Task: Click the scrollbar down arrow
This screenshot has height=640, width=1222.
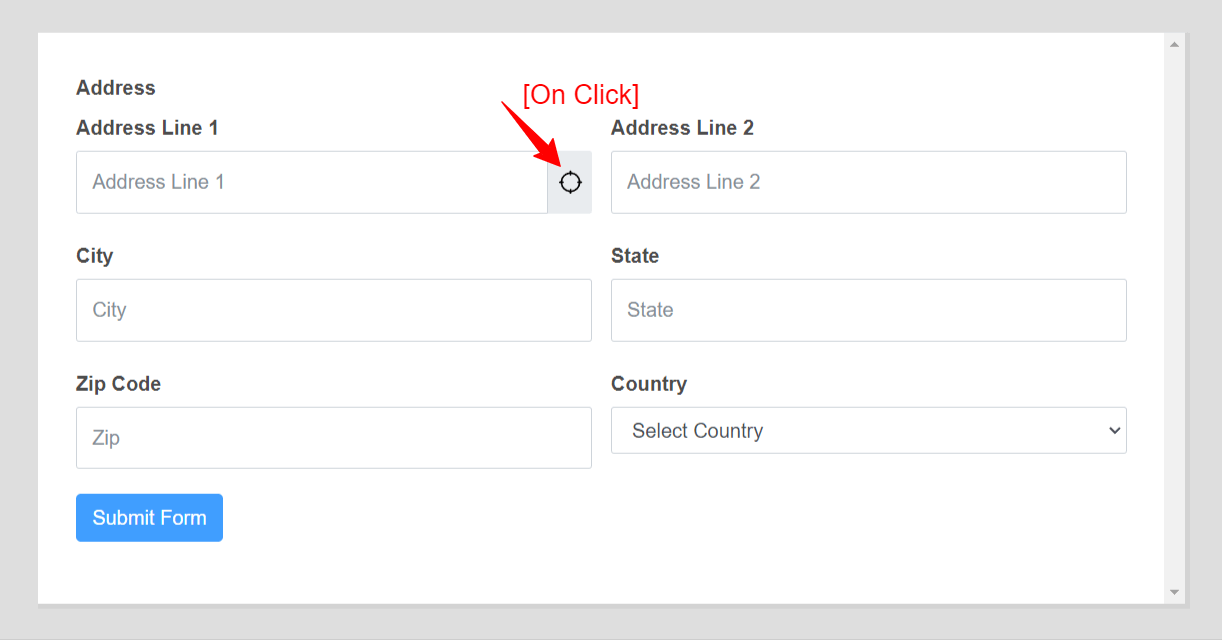Action: (x=1175, y=592)
